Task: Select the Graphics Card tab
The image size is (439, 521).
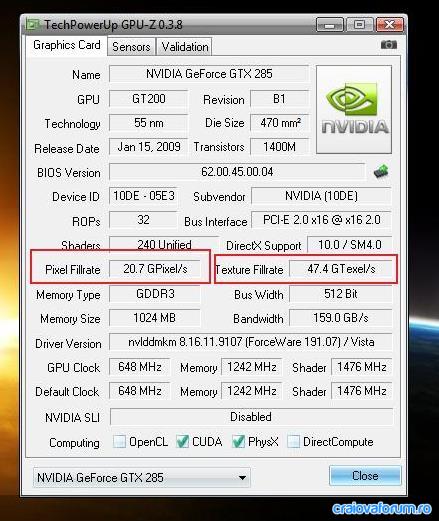Action: (x=67, y=45)
